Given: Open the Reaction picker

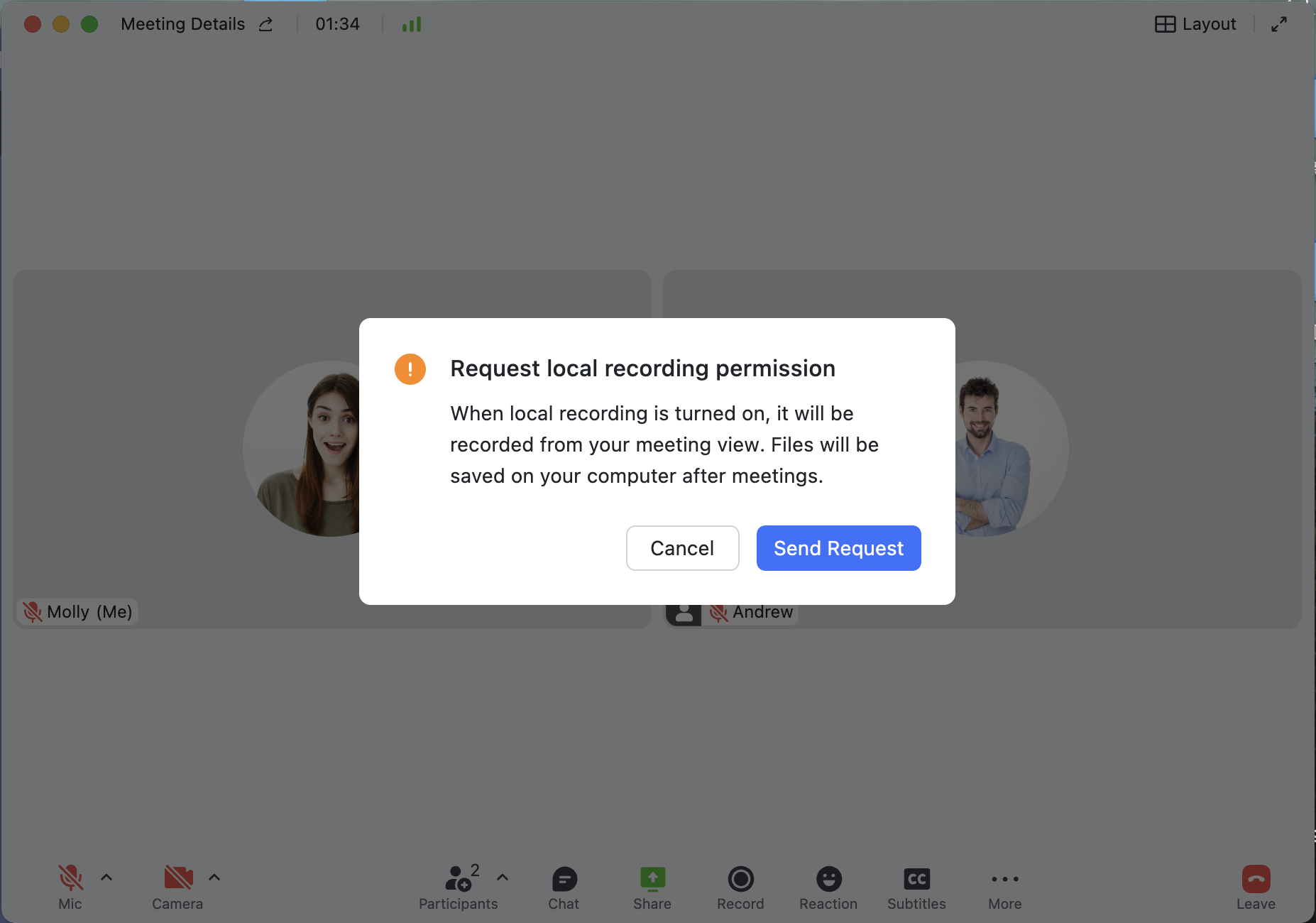Looking at the screenshot, I should [x=828, y=880].
